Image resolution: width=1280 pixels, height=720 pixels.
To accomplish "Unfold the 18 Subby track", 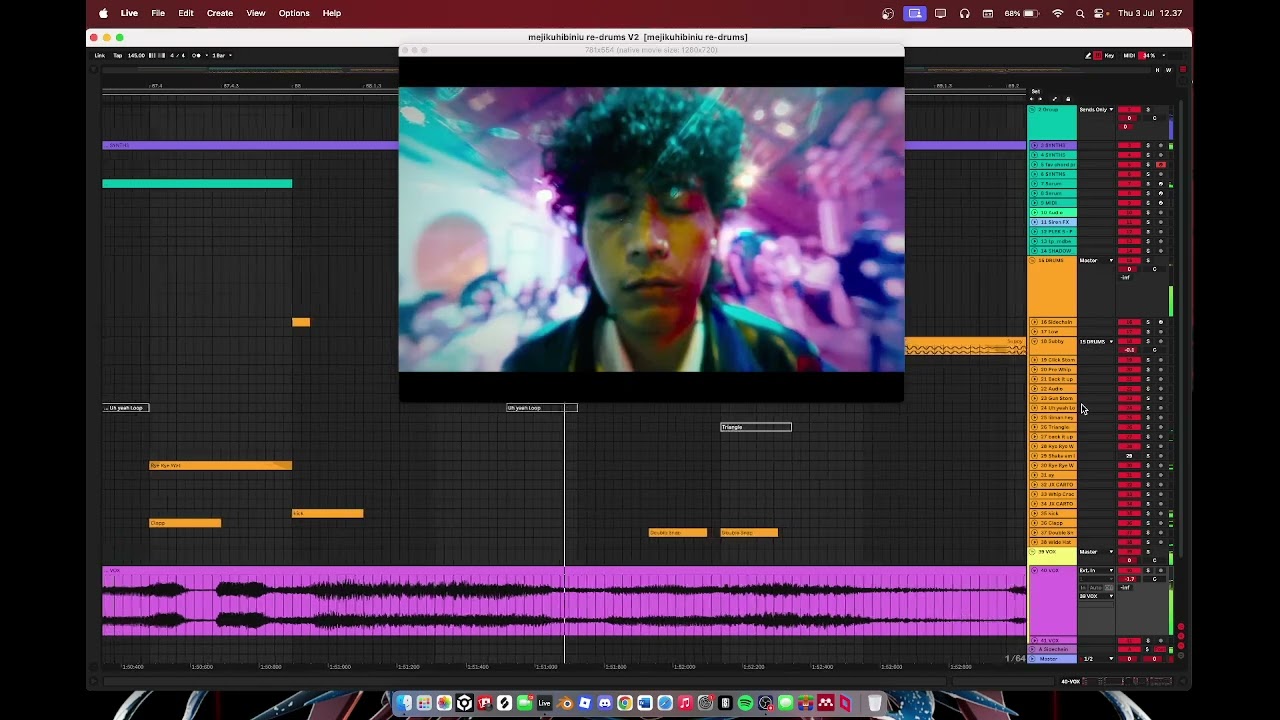I will (1034, 341).
